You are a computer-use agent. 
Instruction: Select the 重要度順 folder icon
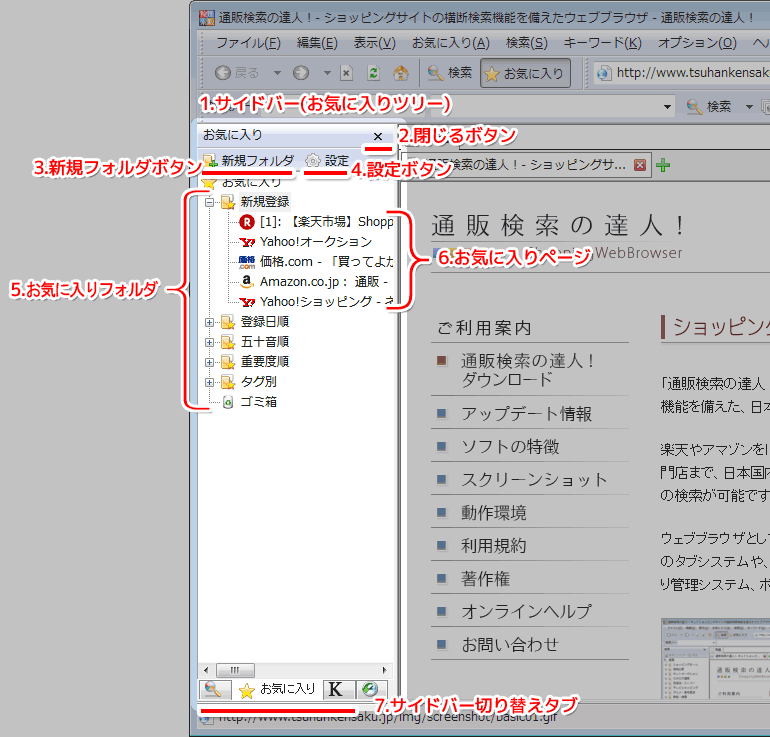pyautogui.click(x=228, y=362)
